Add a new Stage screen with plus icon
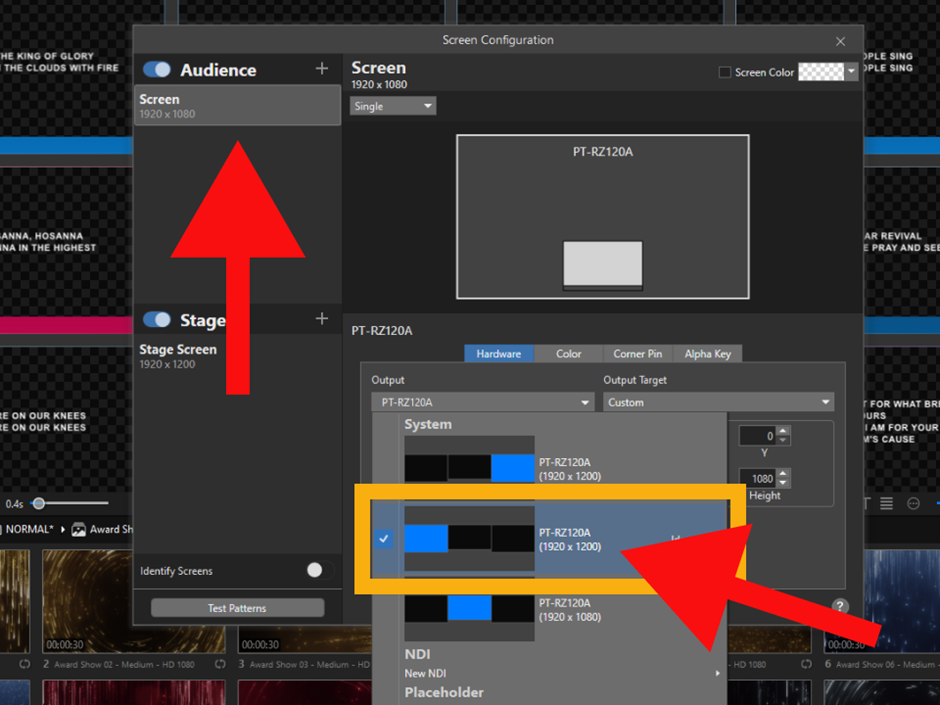Screen dimensions: 940x705 (322, 319)
